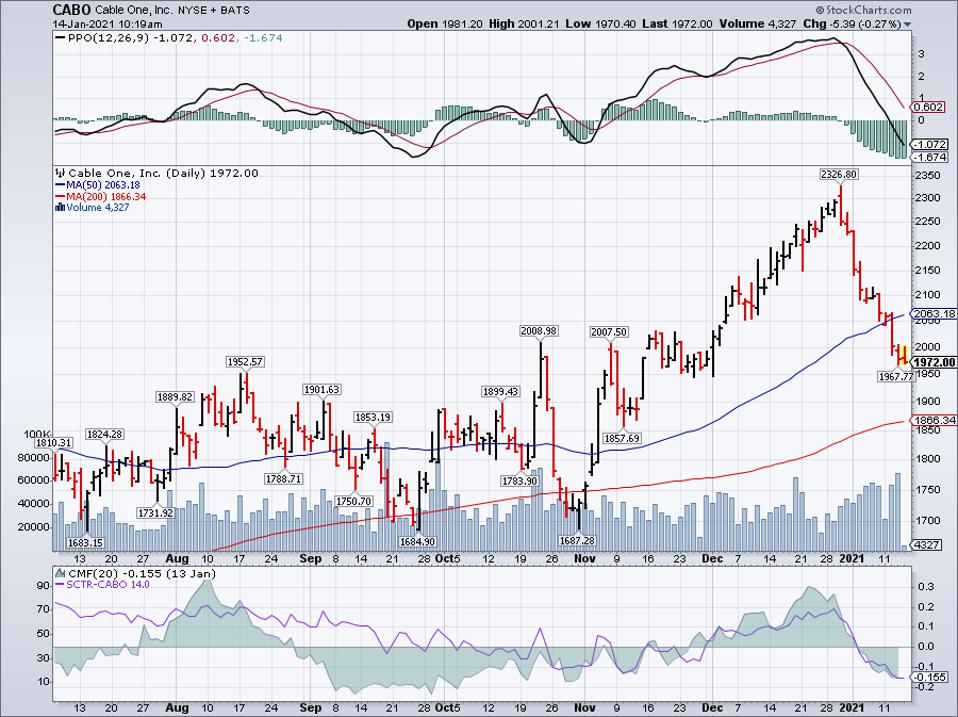Click the 1952.57 price label
Viewport: 958px width, 717px height.
245,362
